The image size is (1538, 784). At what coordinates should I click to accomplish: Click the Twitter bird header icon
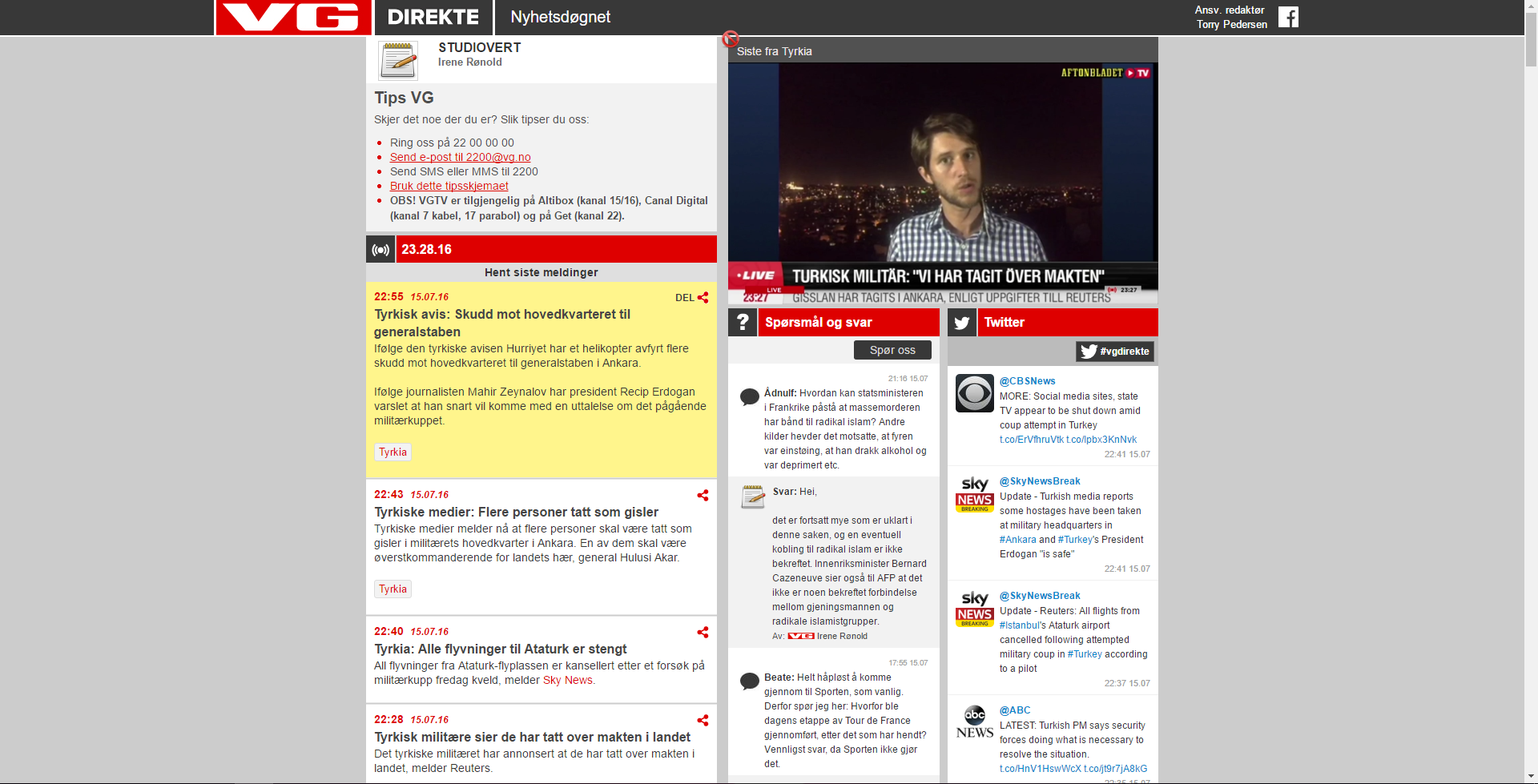(962, 322)
